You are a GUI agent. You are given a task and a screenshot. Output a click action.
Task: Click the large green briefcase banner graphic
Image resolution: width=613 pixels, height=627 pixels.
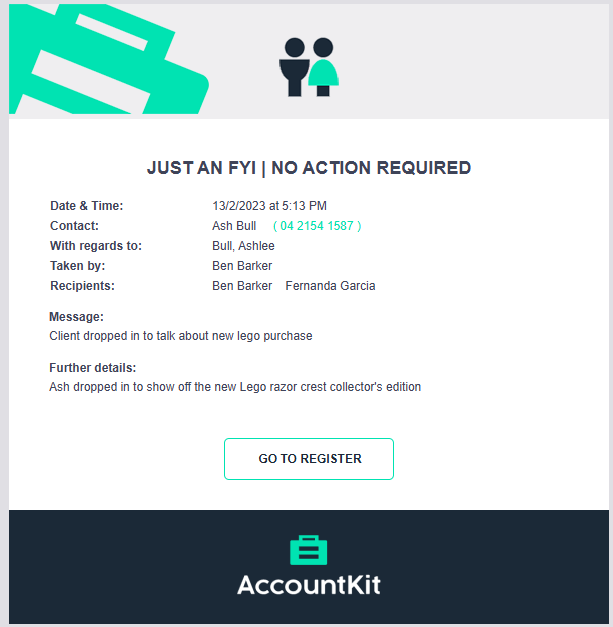[108, 59]
